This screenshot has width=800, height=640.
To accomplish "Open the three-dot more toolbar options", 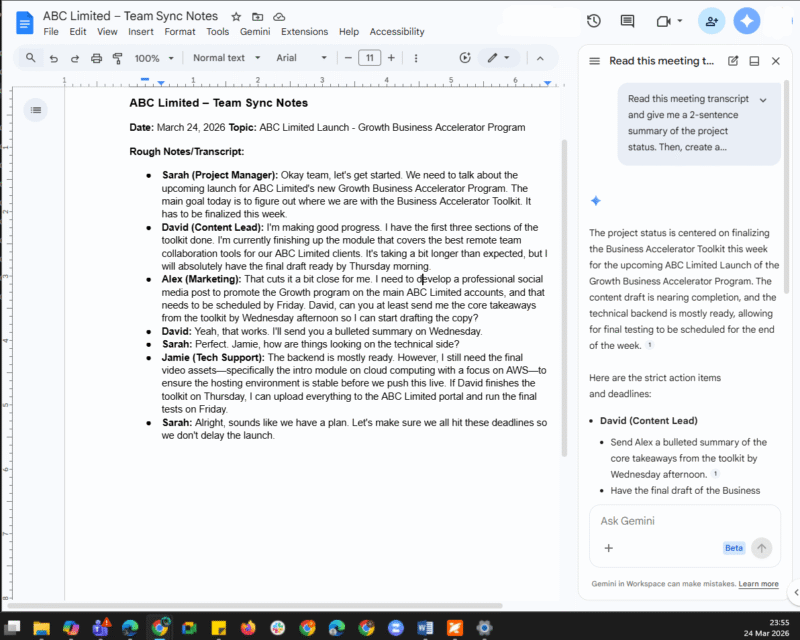I will coord(416,58).
